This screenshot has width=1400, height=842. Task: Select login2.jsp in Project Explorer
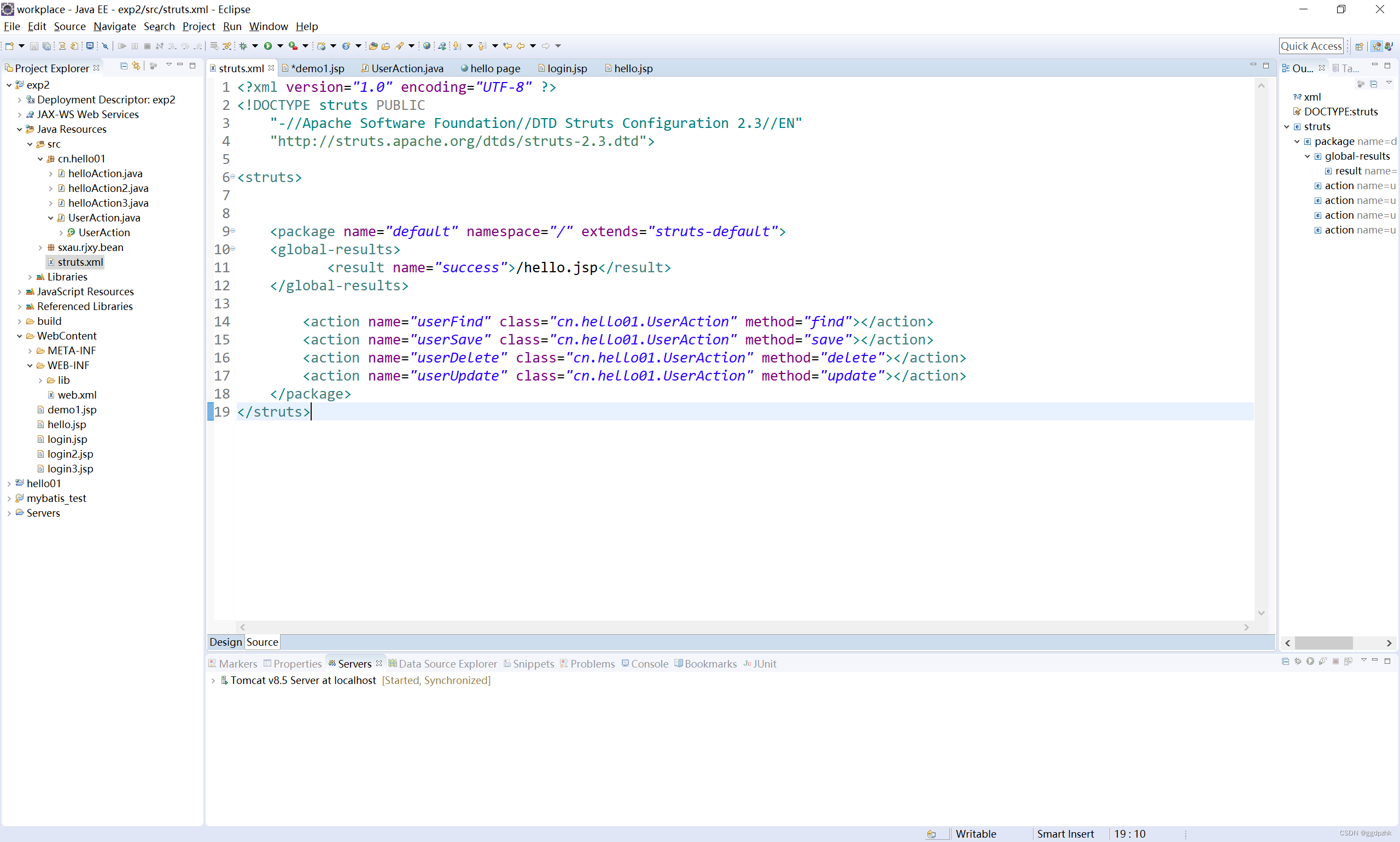[70, 454]
